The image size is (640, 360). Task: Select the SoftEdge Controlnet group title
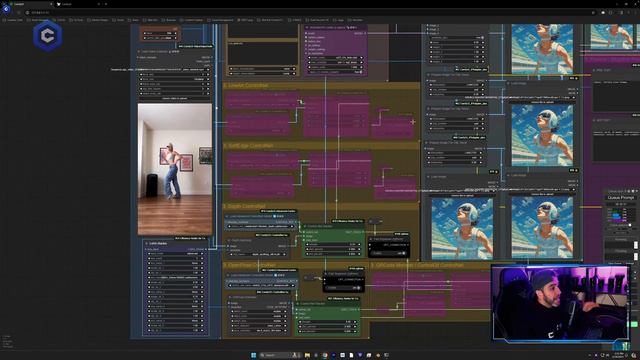point(248,145)
